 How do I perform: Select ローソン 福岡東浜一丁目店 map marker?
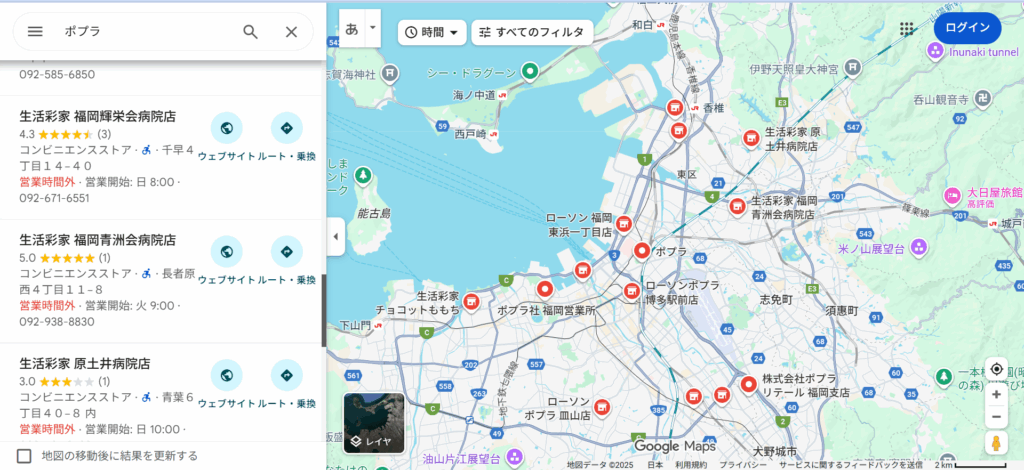624,224
